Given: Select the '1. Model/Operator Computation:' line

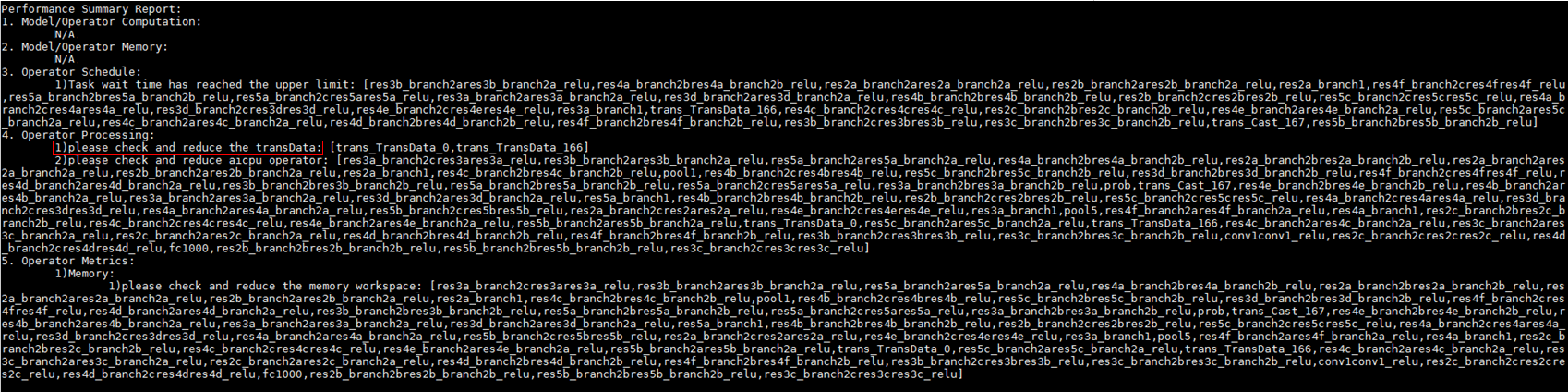Looking at the screenshot, I should point(102,21).
